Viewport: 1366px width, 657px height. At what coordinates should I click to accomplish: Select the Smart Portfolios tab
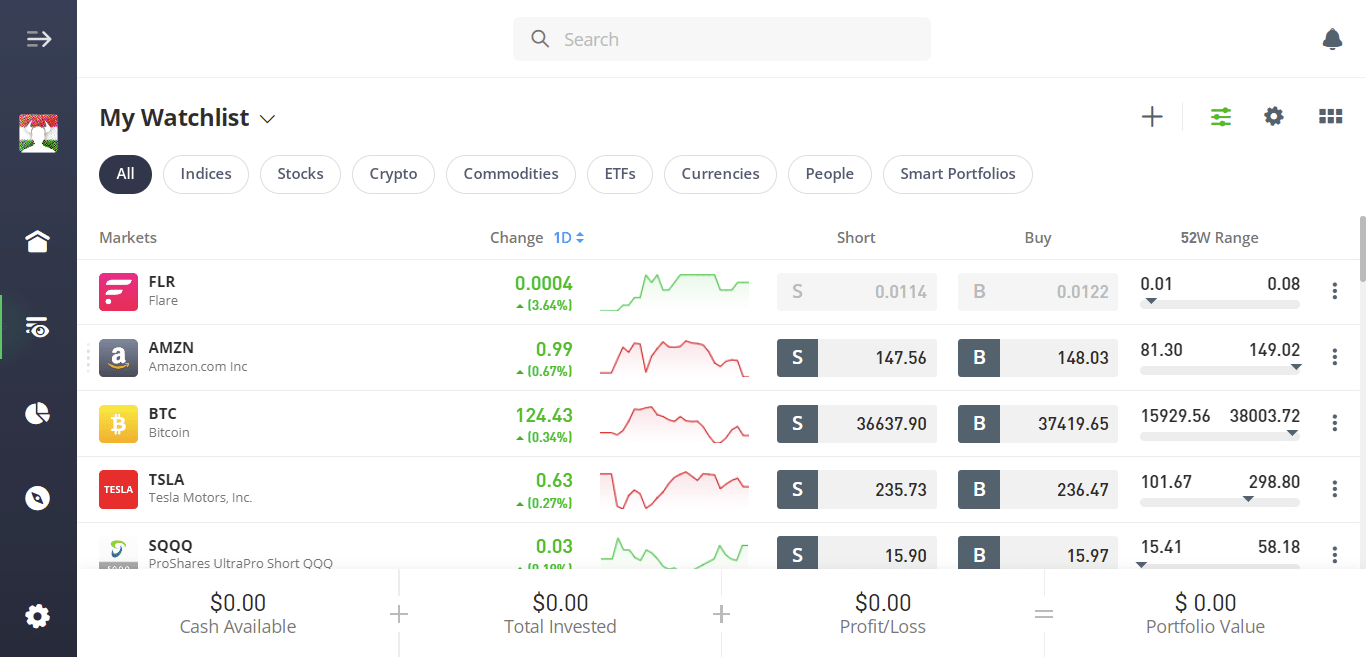pyautogui.click(x=957, y=174)
